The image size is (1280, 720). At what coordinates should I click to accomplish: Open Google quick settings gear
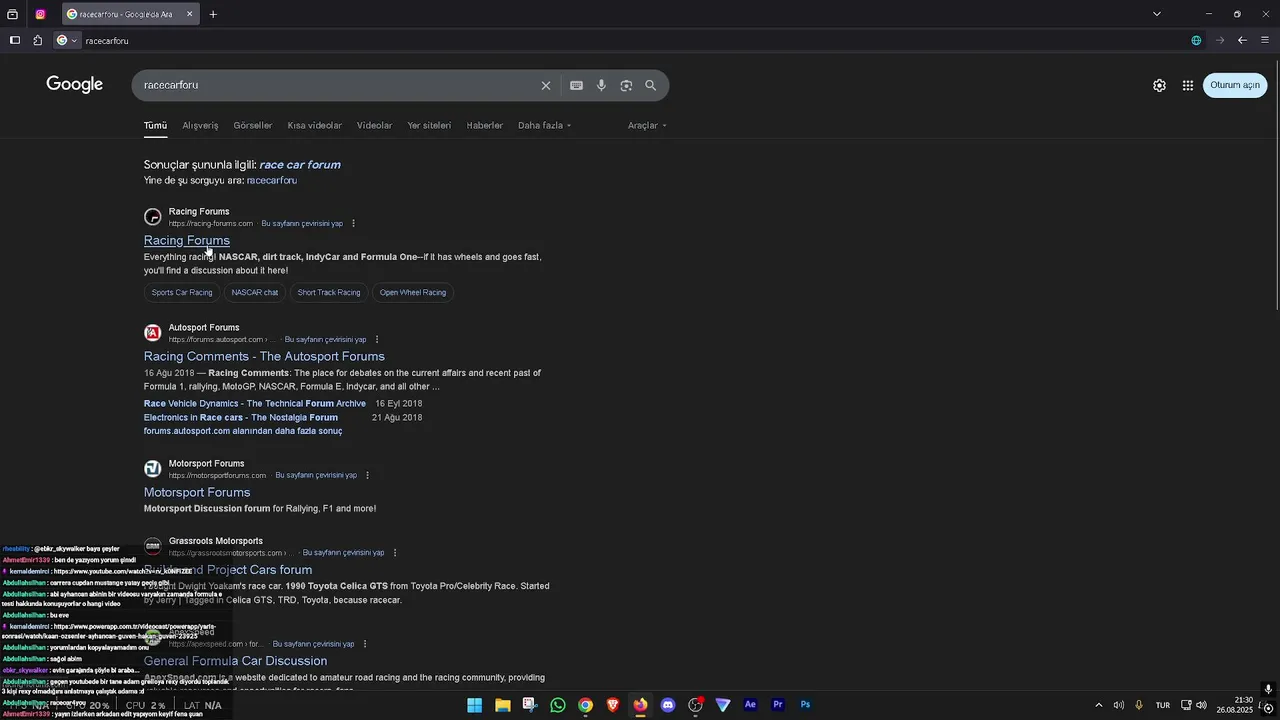pyautogui.click(x=1159, y=85)
